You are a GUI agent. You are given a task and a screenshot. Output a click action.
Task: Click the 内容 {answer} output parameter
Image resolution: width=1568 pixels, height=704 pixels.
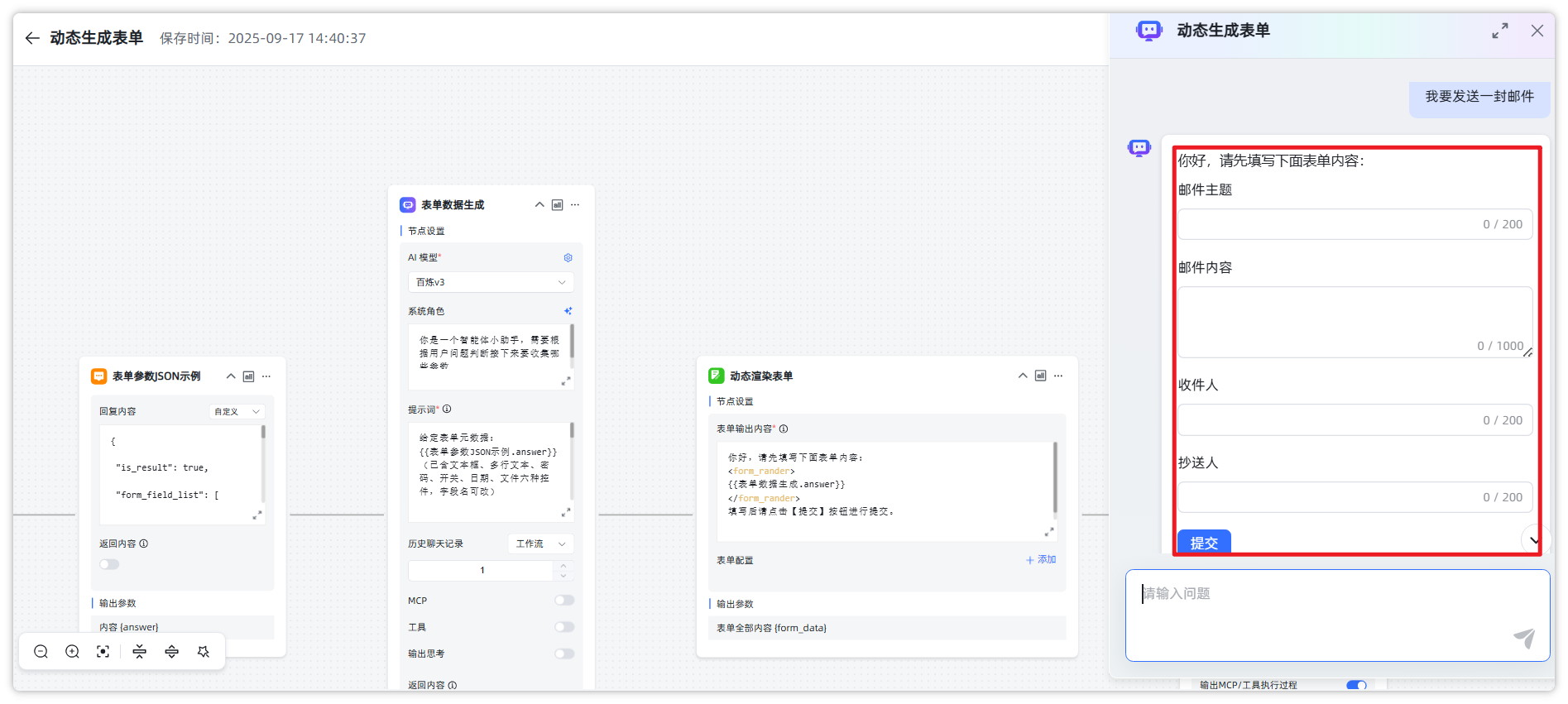(183, 627)
